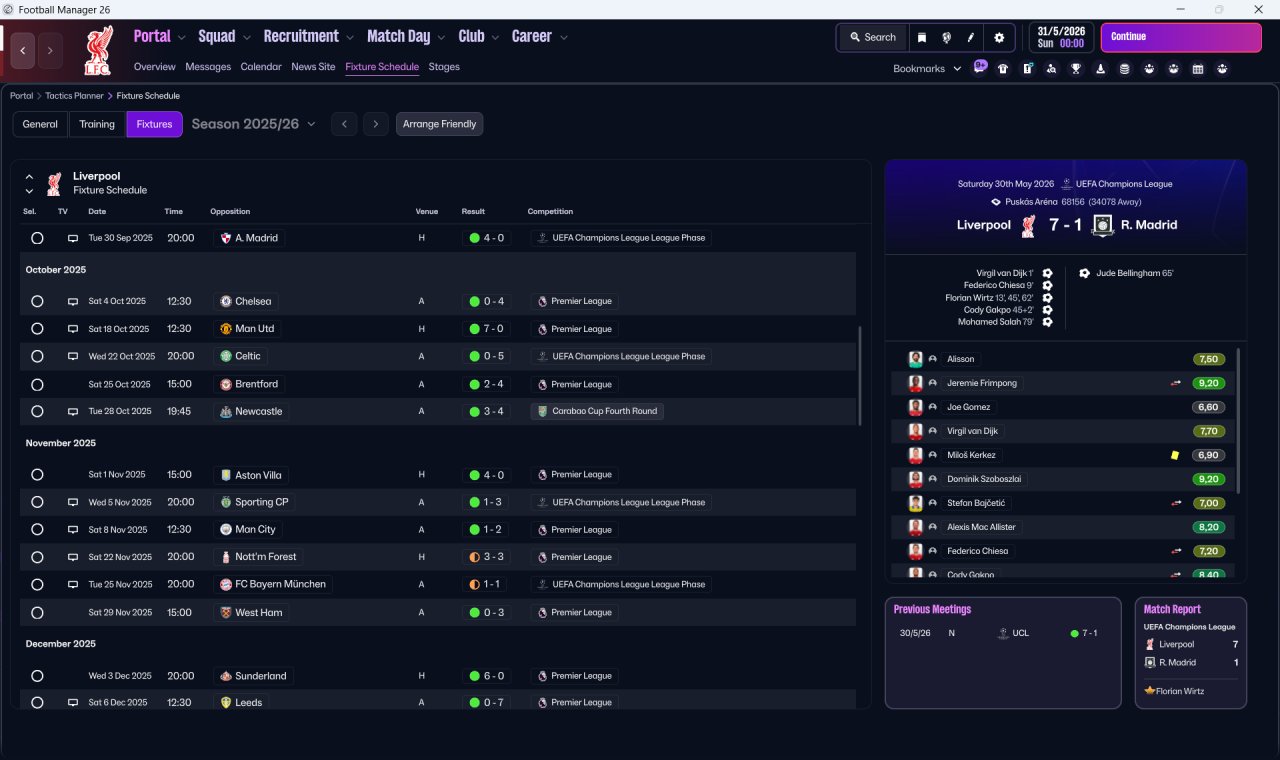Image resolution: width=1280 pixels, height=760 pixels.
Task: Open the 9+ unread messages icon
Action: point(980,67)
